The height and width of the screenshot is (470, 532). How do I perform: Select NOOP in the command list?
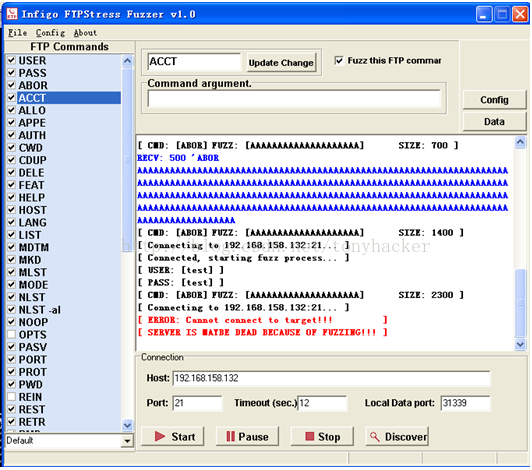pos(33,322)
